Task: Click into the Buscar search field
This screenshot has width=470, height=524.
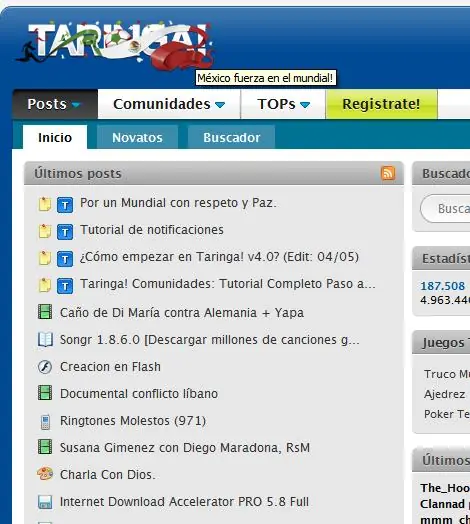Action: [x=445, y=209]
